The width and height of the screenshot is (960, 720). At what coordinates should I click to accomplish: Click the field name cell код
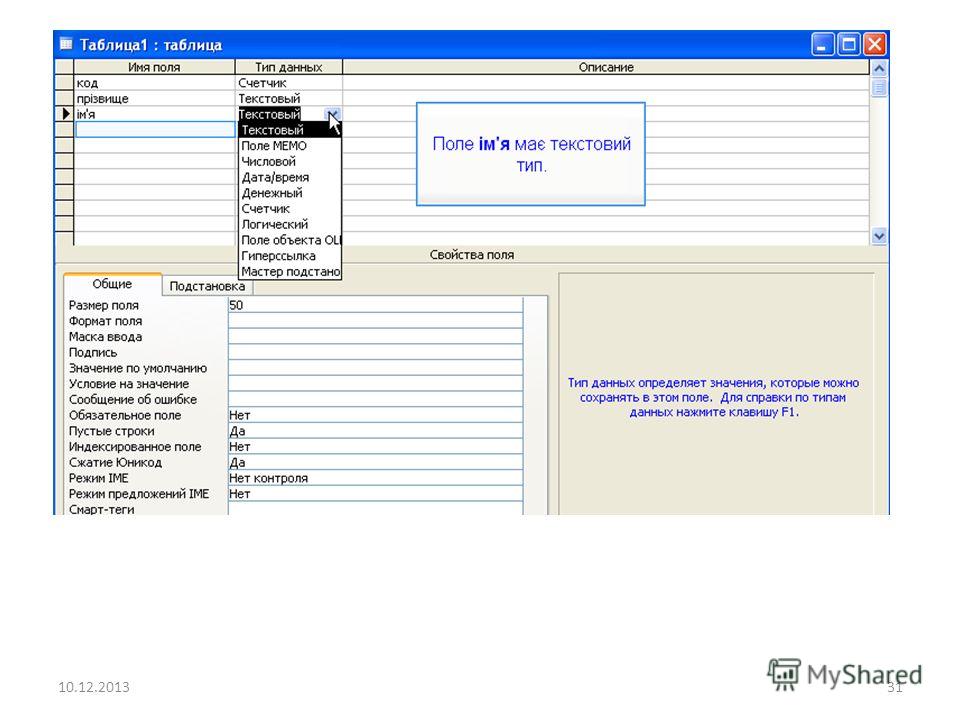tap(155, 83)
